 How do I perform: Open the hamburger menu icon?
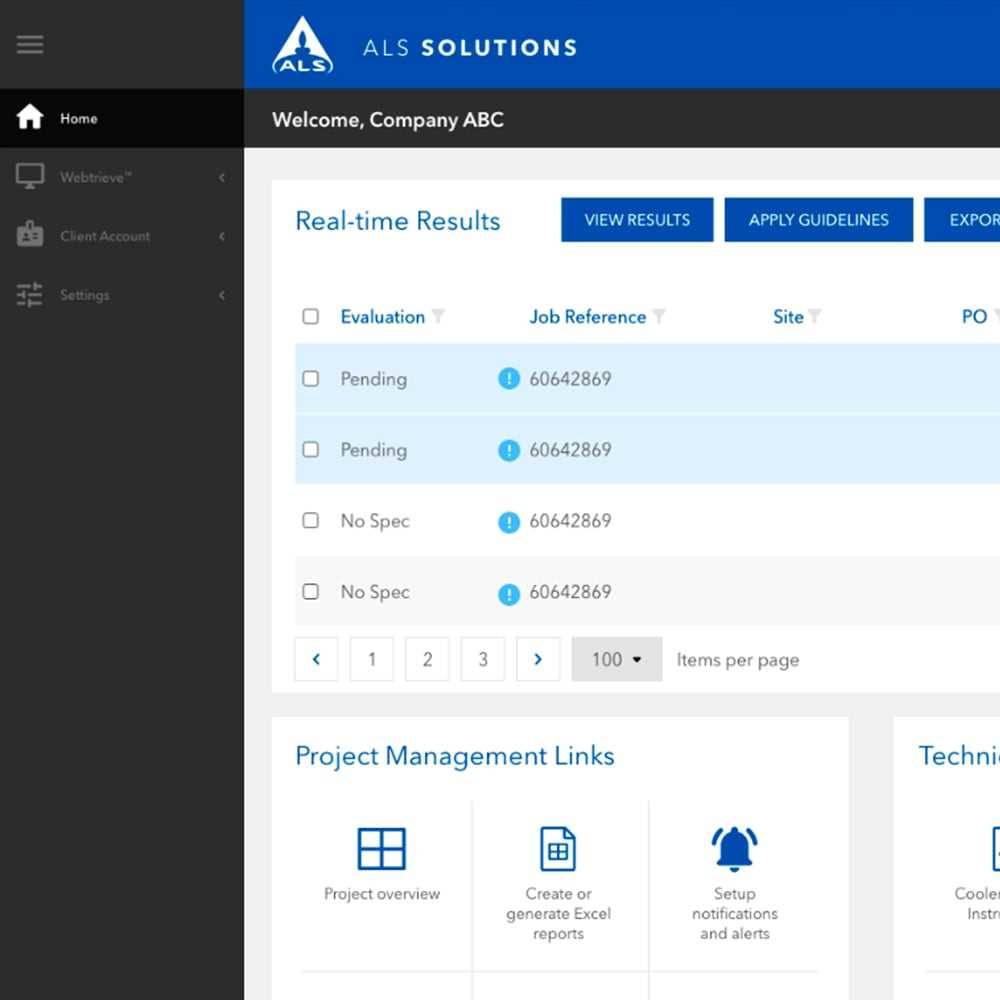[30, 44]
